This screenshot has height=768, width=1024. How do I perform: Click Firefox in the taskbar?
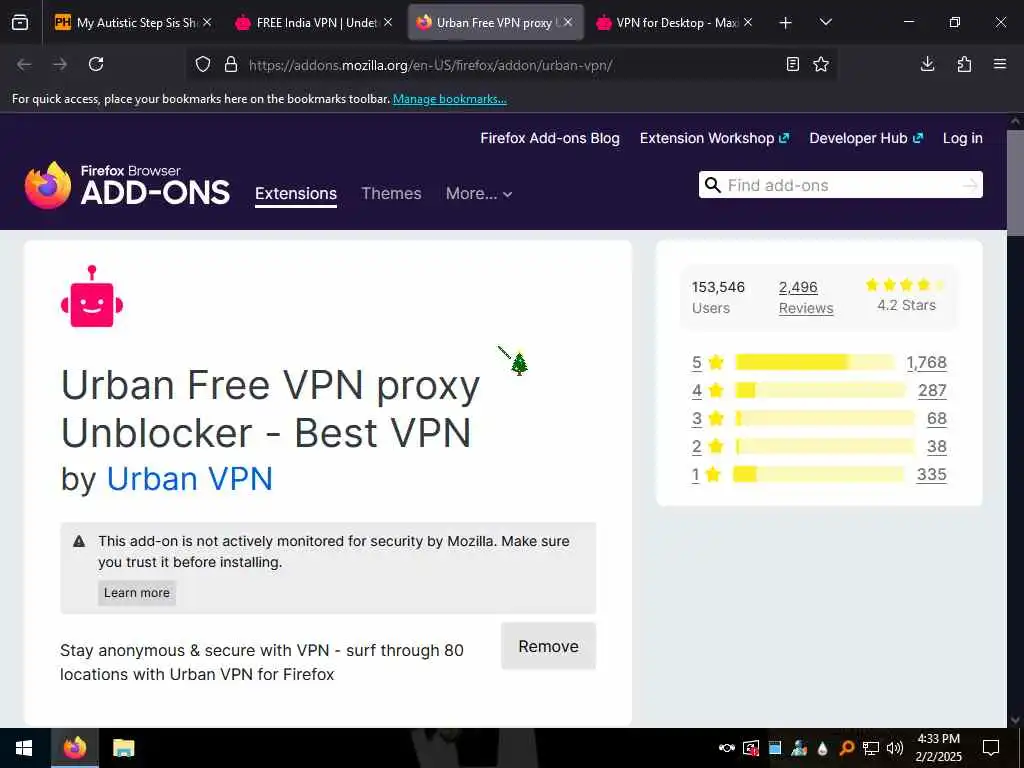(x=75, y=748)
